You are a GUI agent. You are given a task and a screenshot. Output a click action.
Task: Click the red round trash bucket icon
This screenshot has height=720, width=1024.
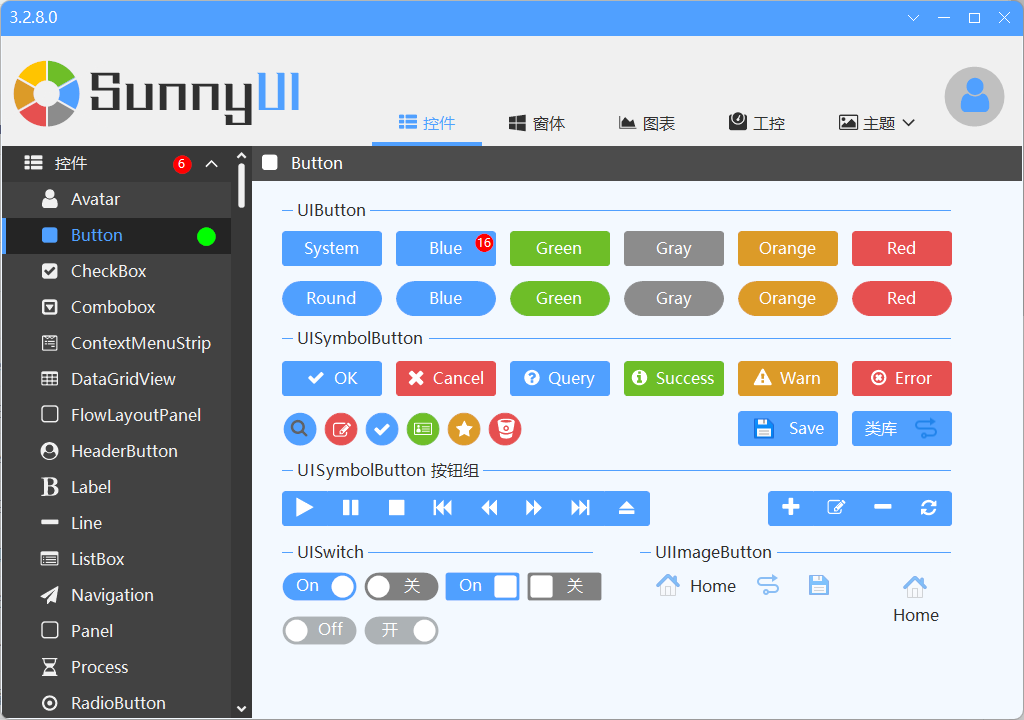point(505,429)
